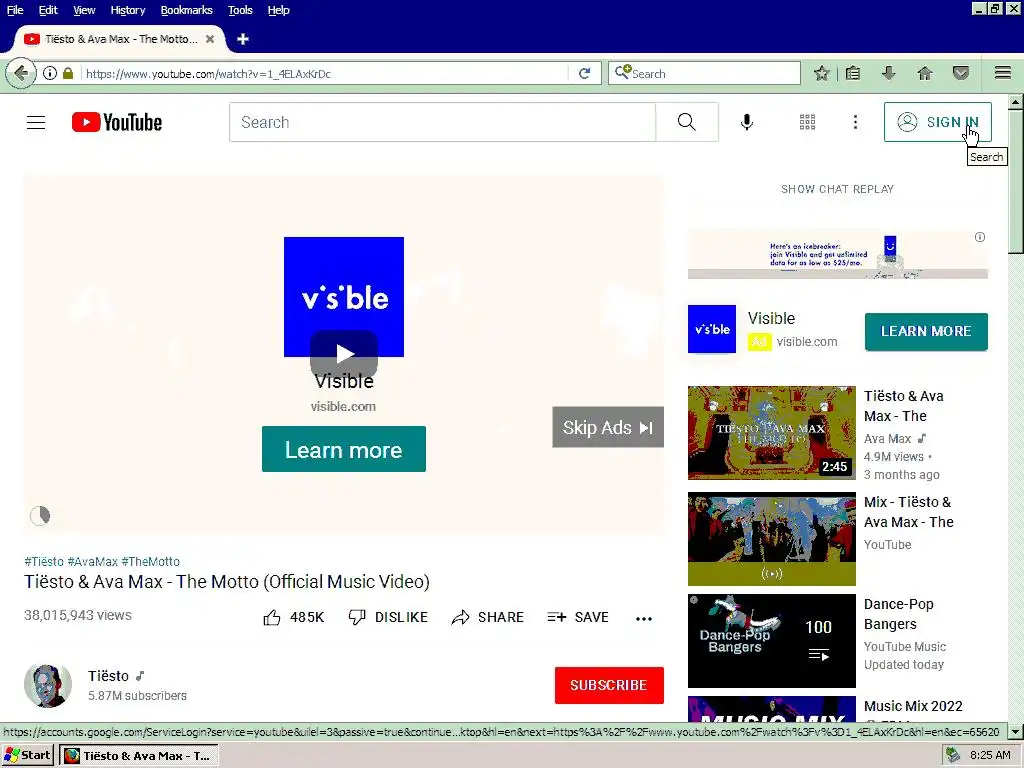This screenshot has width=1024, height=768.
Task: Click the #TheMotto hashtag link
Action: click(x=150, y=561)
